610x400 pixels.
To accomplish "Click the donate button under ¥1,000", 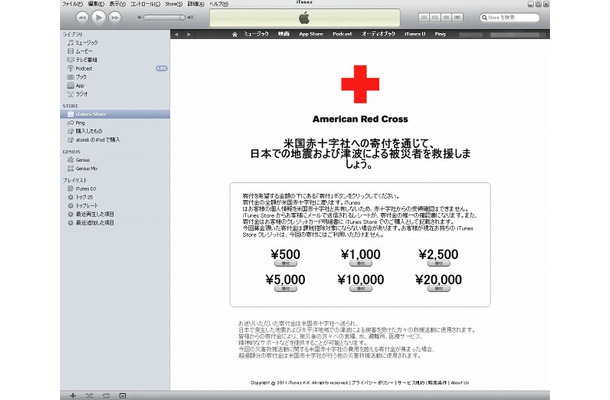I will [x=361, y=264].
